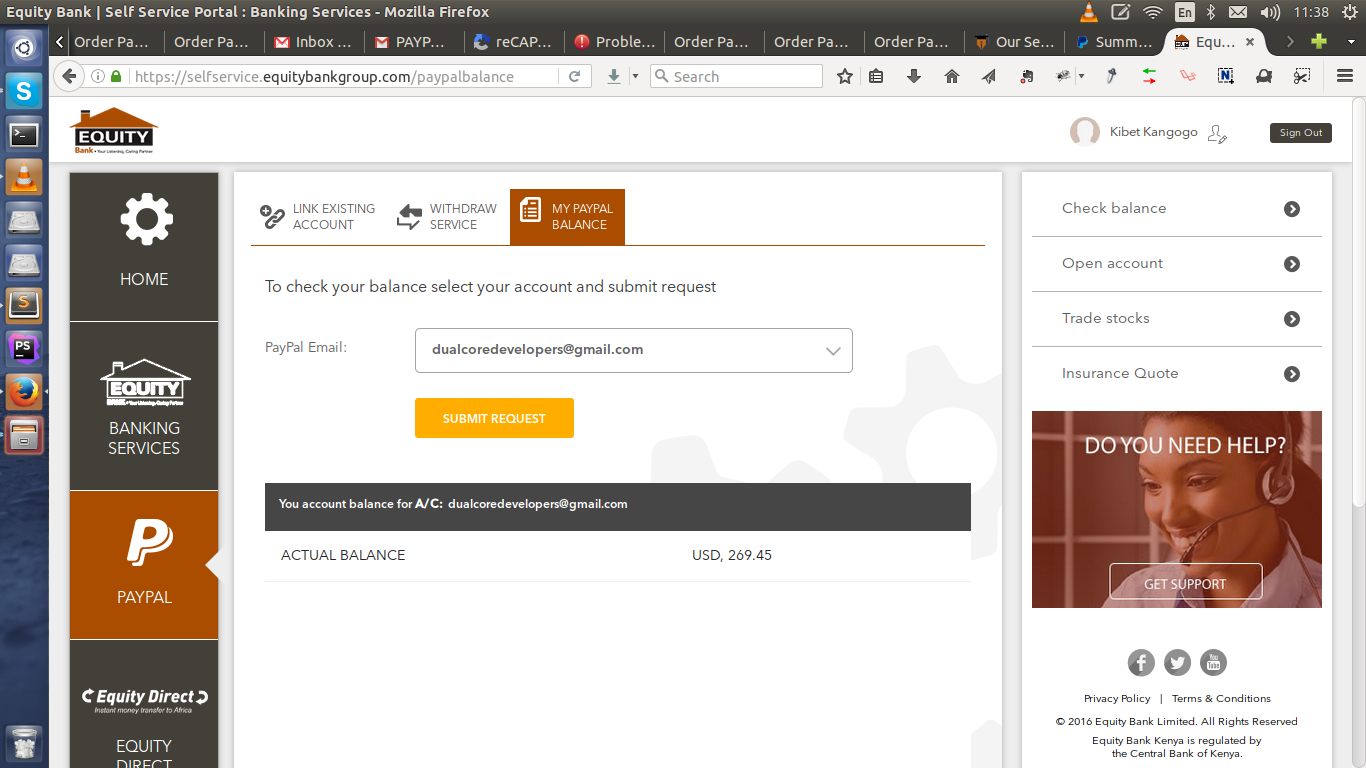
Task: Click the edit profile icon beside Kibet Kangogo
Action: [x=1217, y=133]
